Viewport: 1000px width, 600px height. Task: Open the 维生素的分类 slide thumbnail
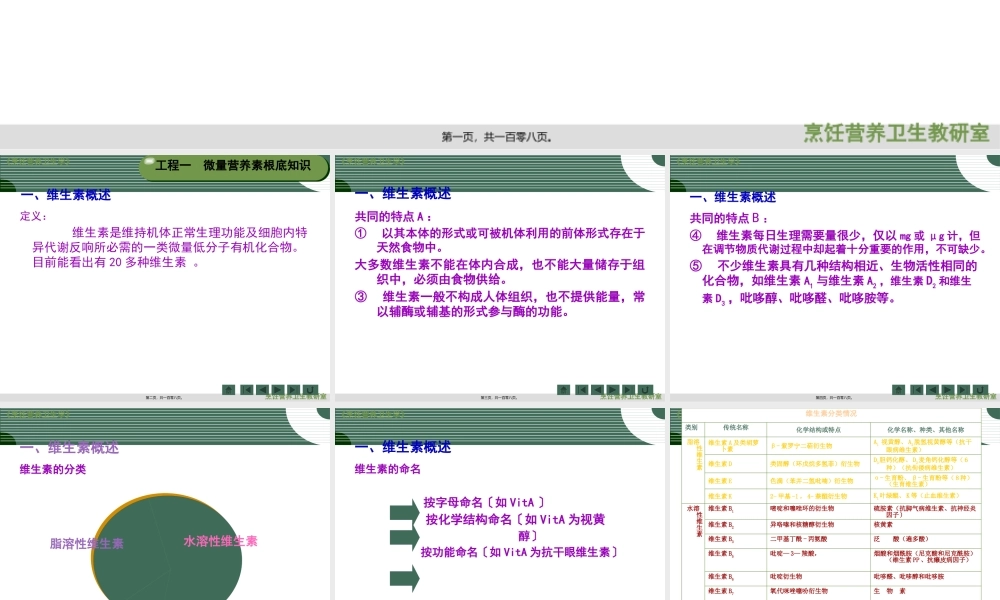click(x=166, y=500)
